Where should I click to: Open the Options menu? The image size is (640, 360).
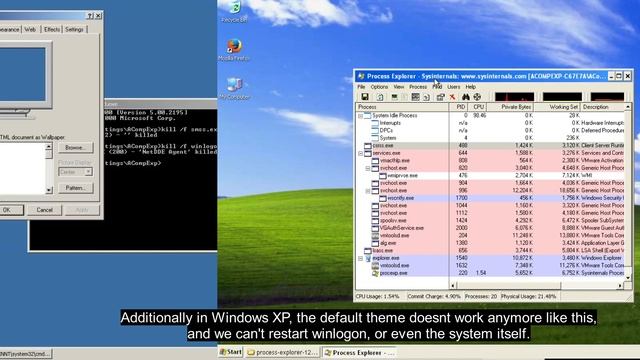(x=379, y=87)
